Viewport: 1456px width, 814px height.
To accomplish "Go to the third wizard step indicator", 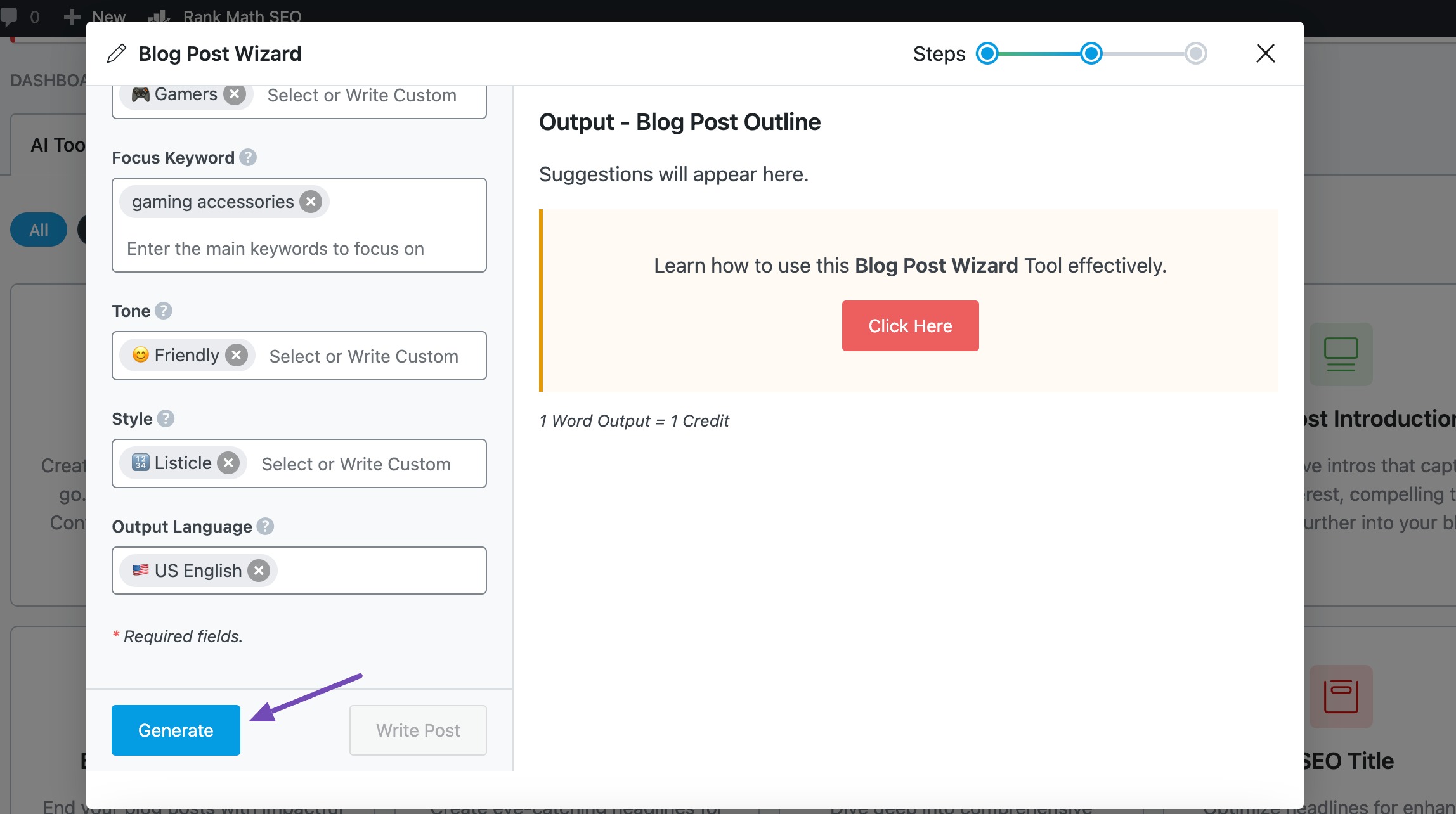I will (1196, 54).
